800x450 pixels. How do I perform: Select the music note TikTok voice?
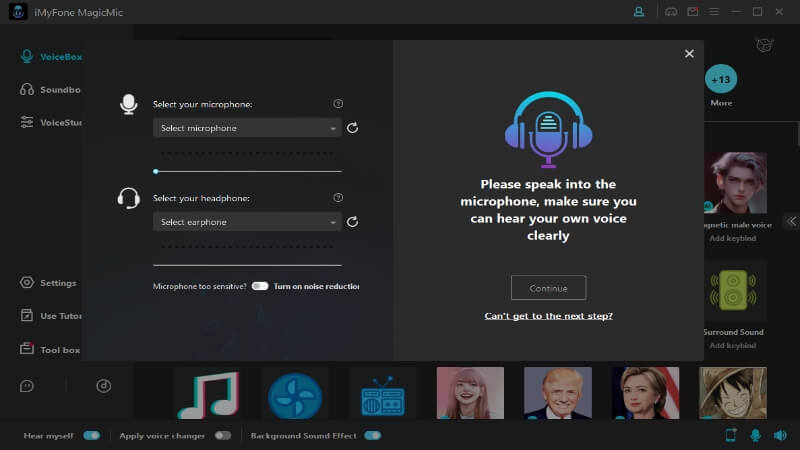(208, 393)
